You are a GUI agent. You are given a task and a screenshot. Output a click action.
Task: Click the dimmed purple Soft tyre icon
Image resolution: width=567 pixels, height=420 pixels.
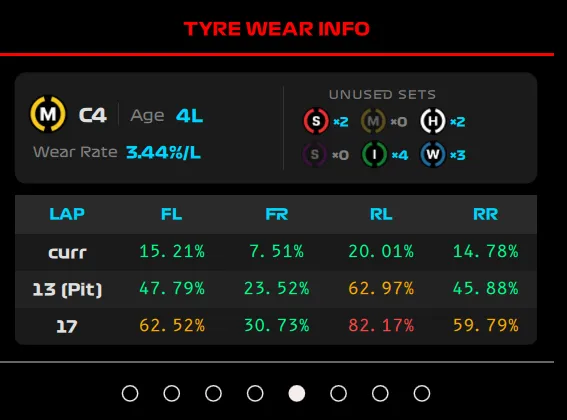coord(315,154)
